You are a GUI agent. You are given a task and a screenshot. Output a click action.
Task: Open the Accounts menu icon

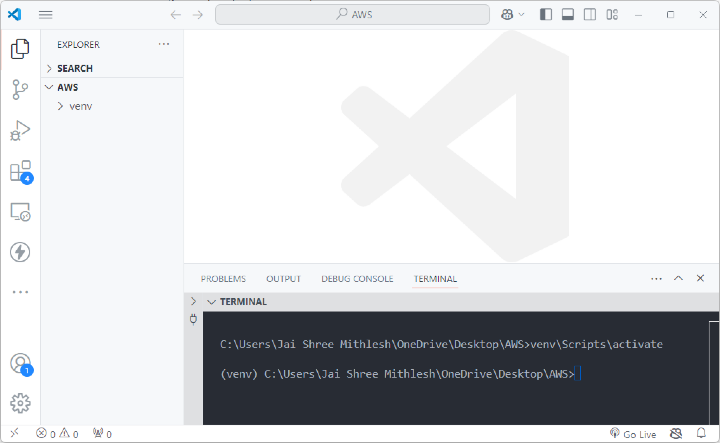coord(21,364)
